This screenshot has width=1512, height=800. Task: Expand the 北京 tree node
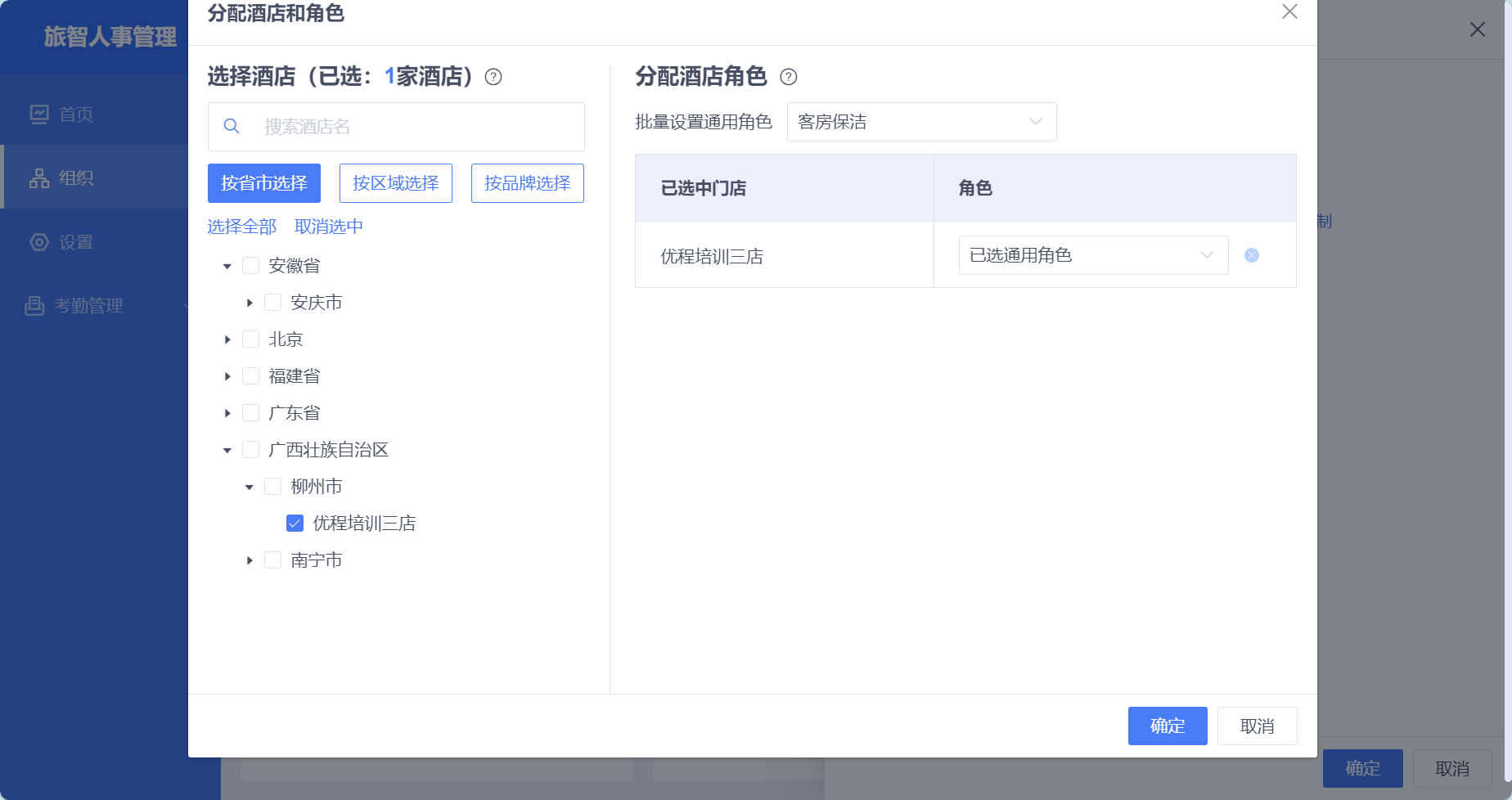click(x=227, y=339)
